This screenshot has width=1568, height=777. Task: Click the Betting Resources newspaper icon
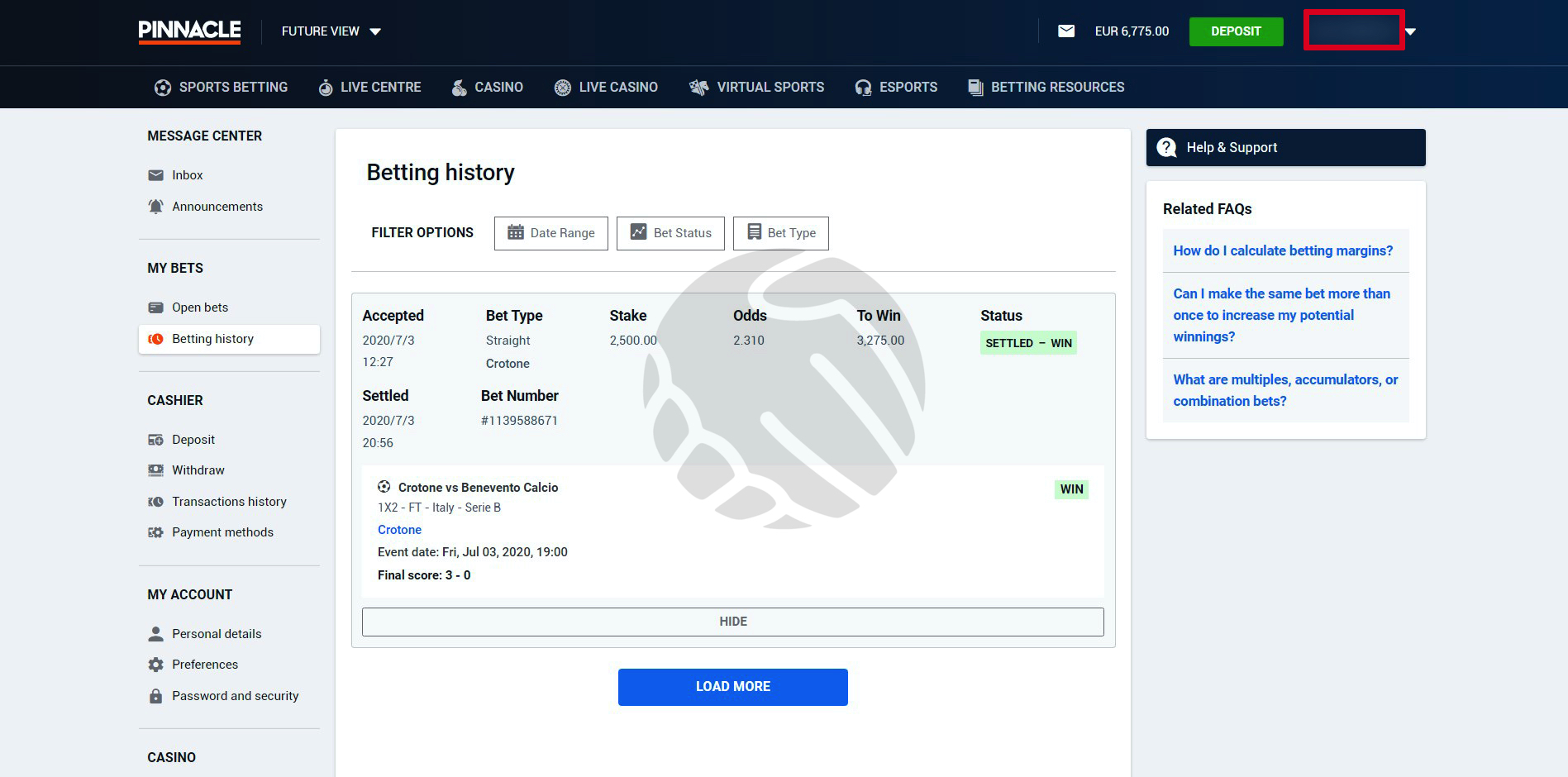click(x=975, y=88)
